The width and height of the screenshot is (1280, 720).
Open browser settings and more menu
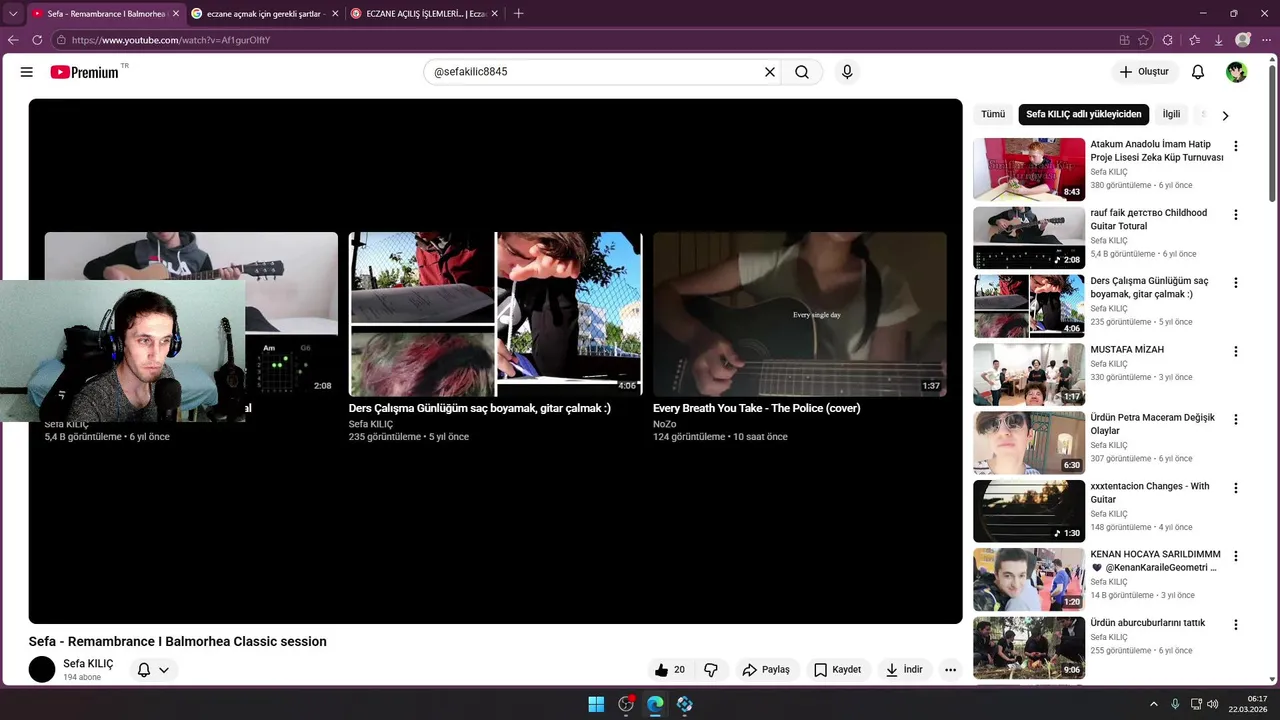(1266, 40)
